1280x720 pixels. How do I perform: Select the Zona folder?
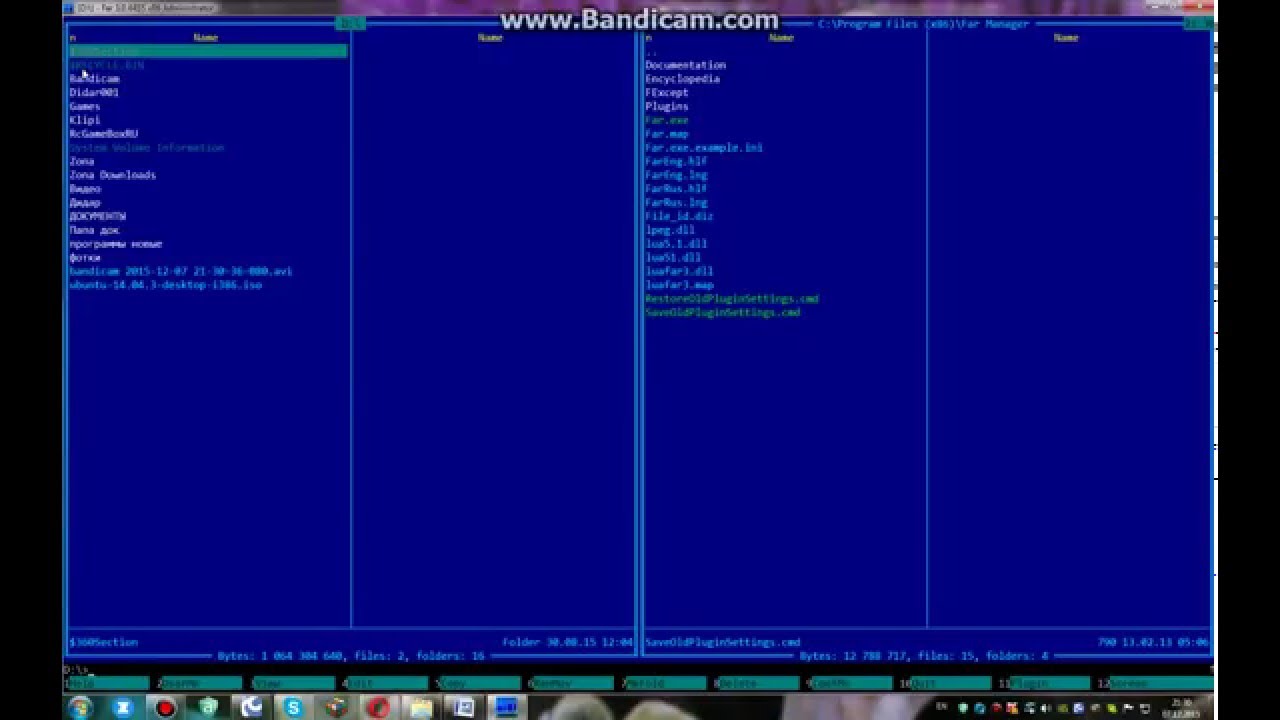click(82, 161)
